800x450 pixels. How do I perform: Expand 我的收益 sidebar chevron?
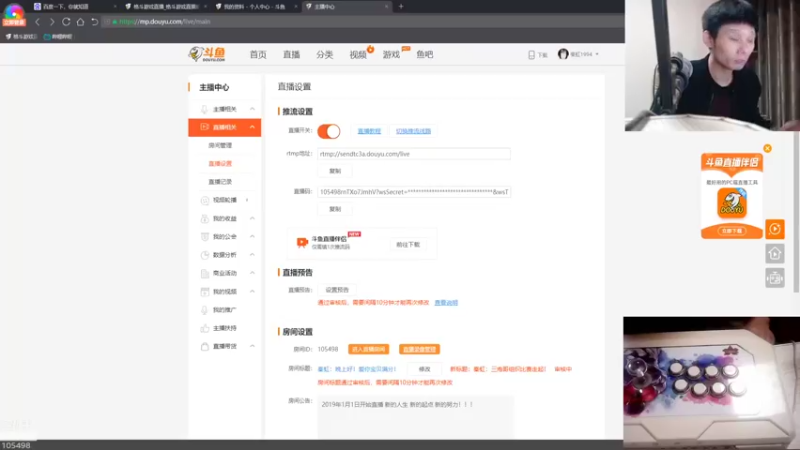pos(252,218)
